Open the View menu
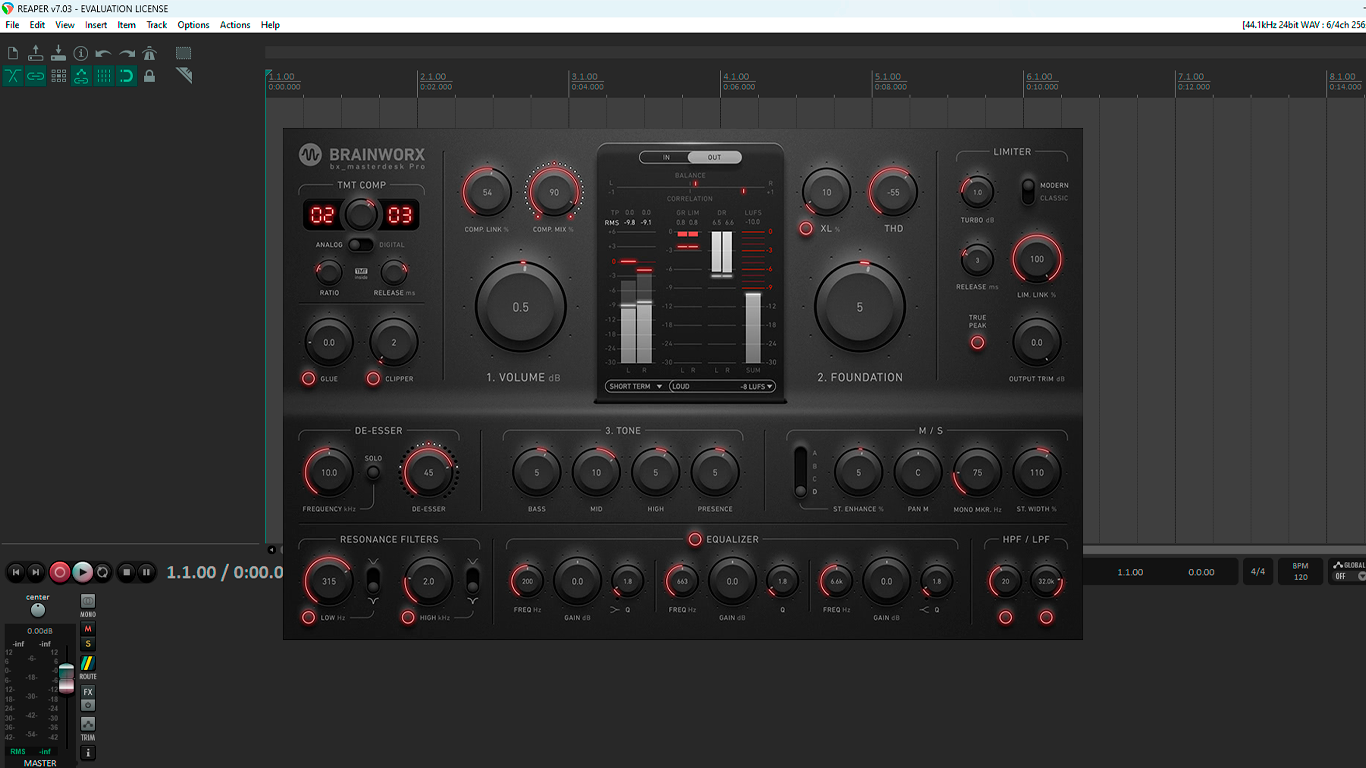This screenshot has width=1366, height=768. 65,24
